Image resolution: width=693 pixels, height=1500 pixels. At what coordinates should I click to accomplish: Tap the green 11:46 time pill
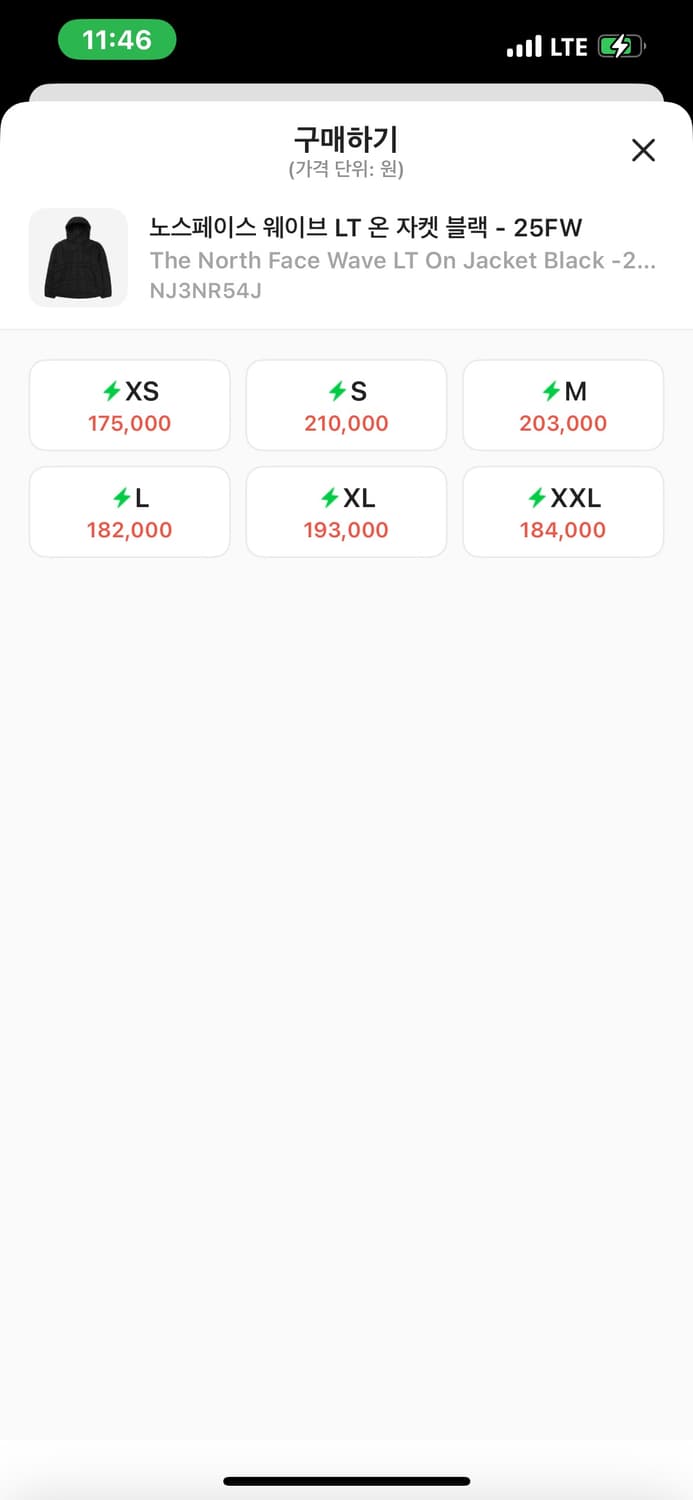coord(117,40)
